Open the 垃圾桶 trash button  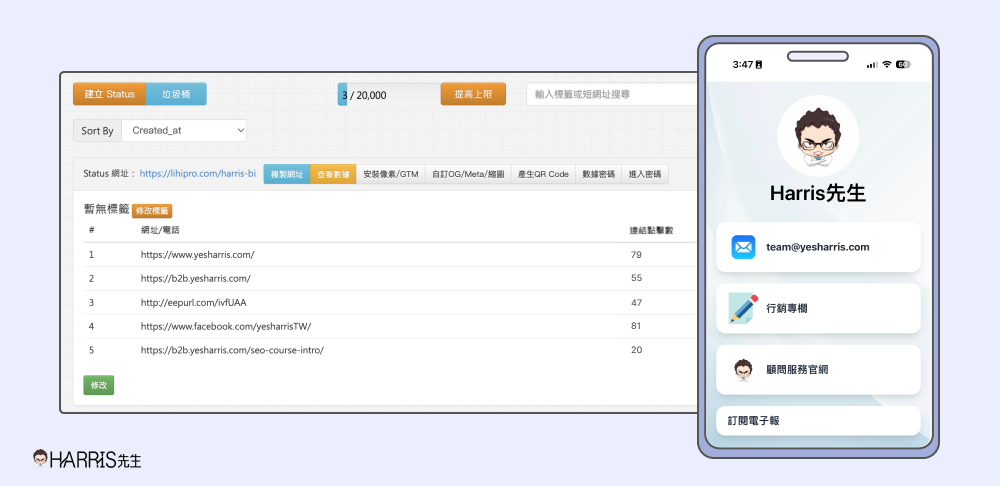pos(176,94)
